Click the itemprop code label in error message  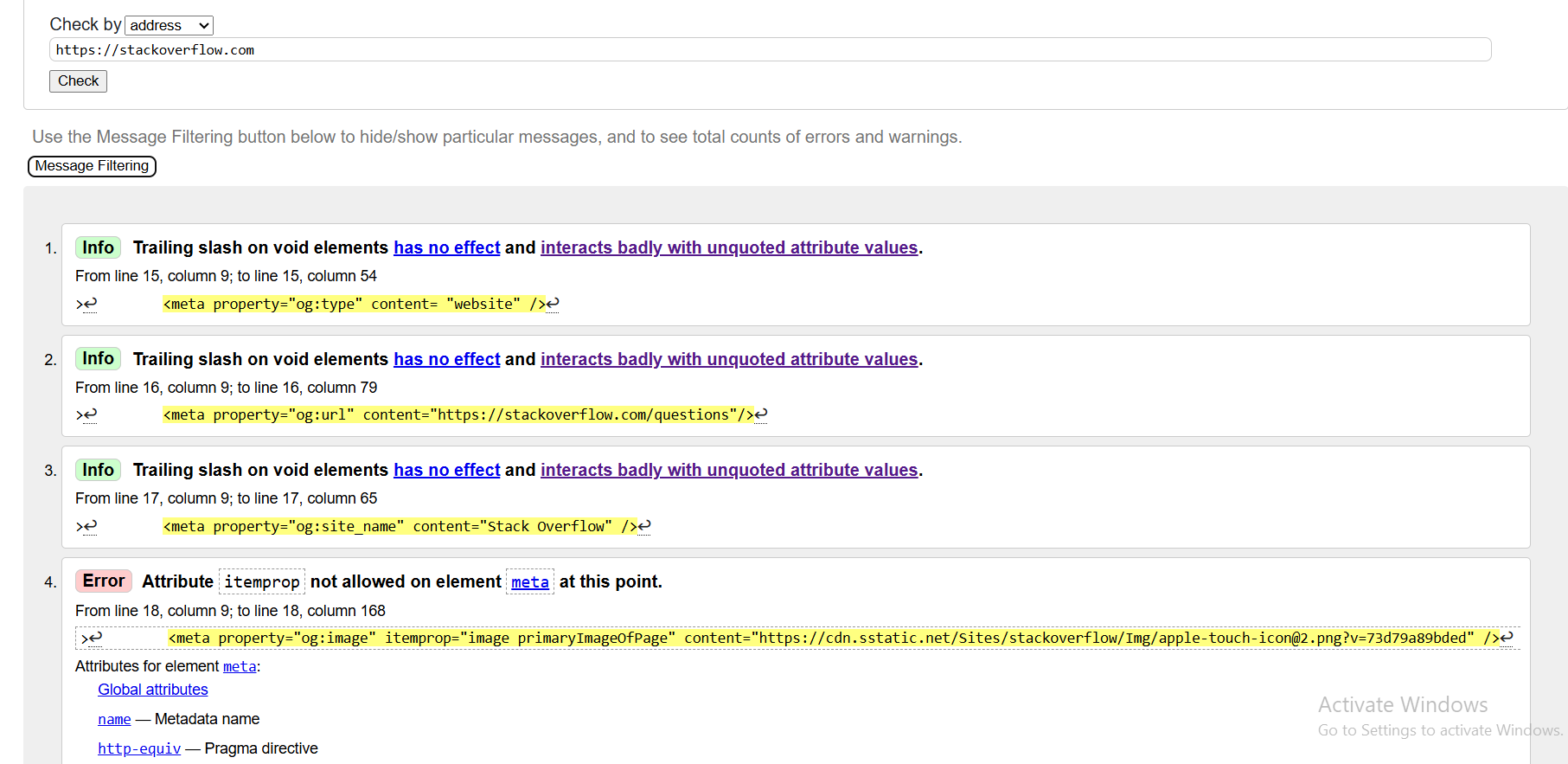click(262, 582)
